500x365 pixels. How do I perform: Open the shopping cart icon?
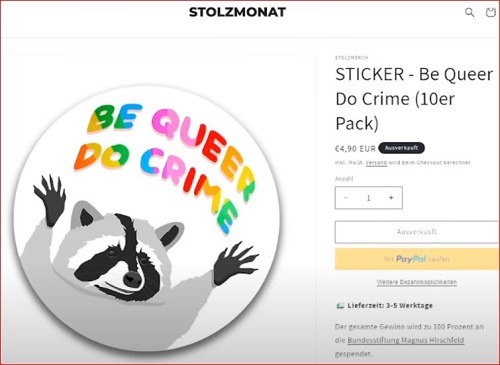pyautogui.click(x=490, y=13)
